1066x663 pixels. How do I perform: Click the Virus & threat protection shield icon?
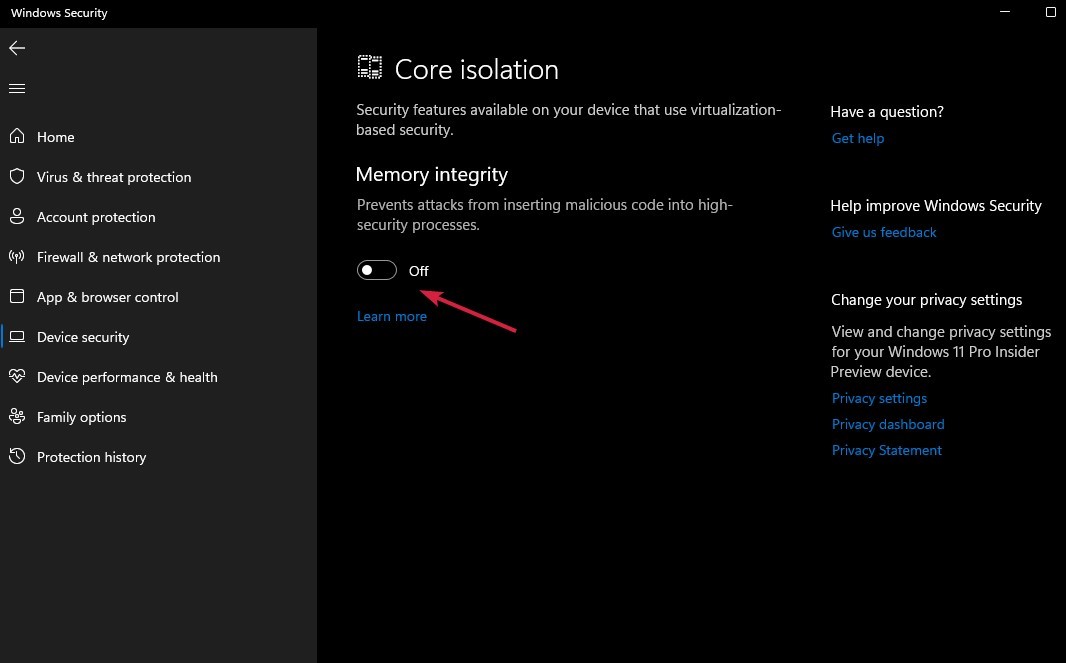click(17, 177)
